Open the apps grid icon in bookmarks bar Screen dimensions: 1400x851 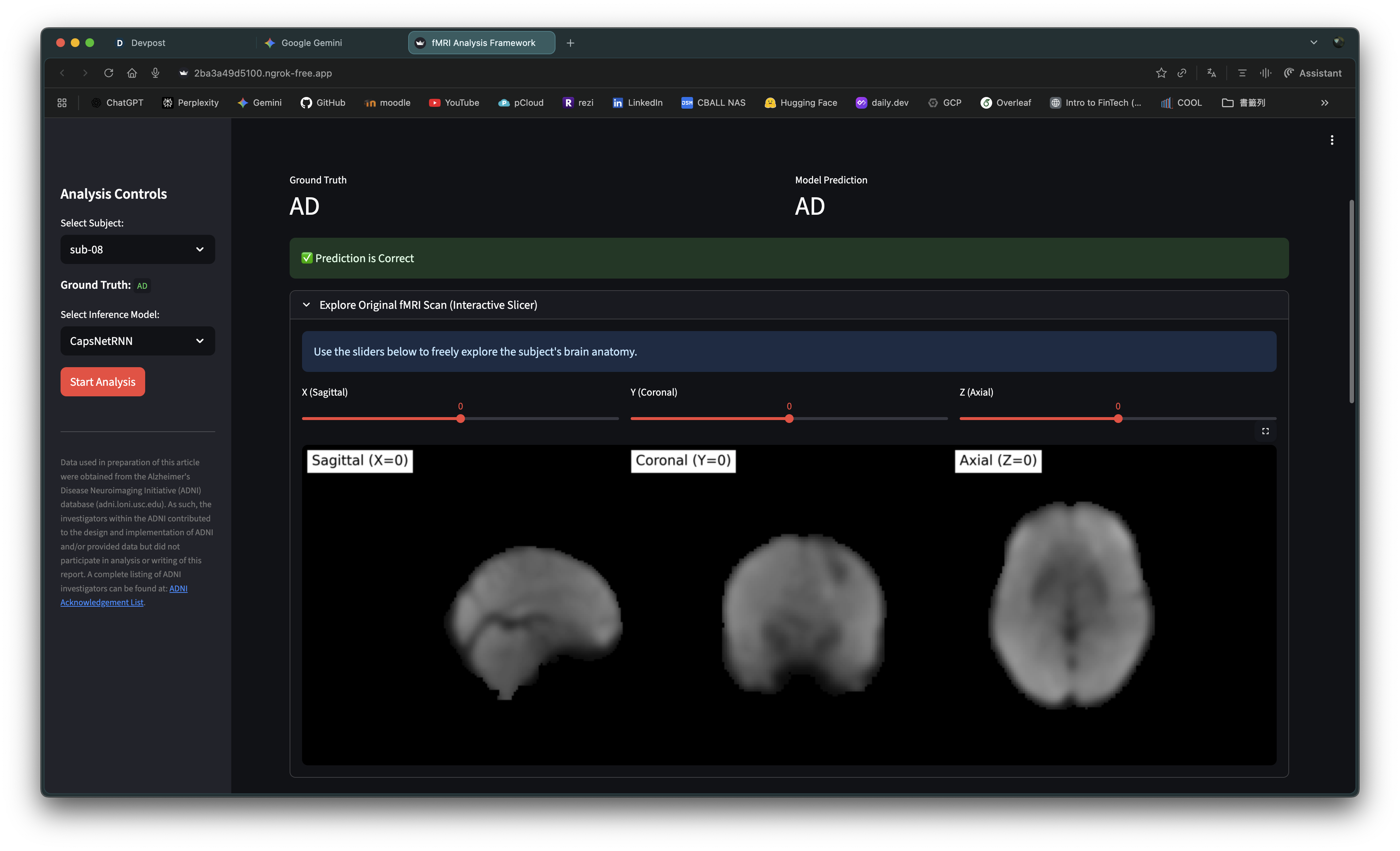(62, 103)
